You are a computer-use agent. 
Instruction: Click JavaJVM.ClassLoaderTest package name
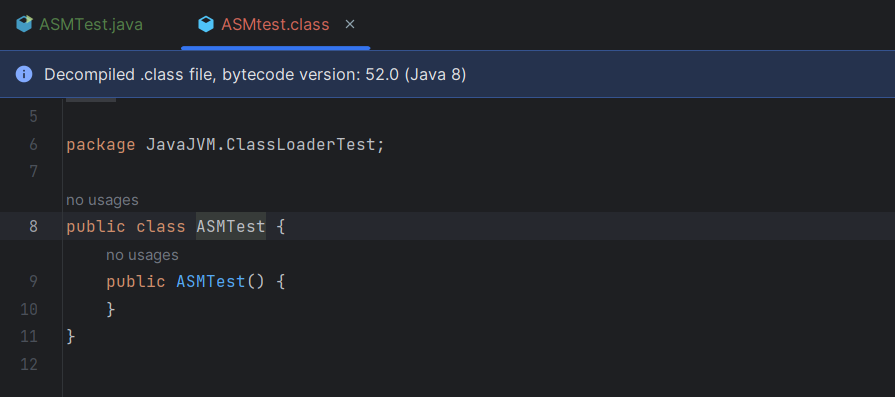click(261, 145)
